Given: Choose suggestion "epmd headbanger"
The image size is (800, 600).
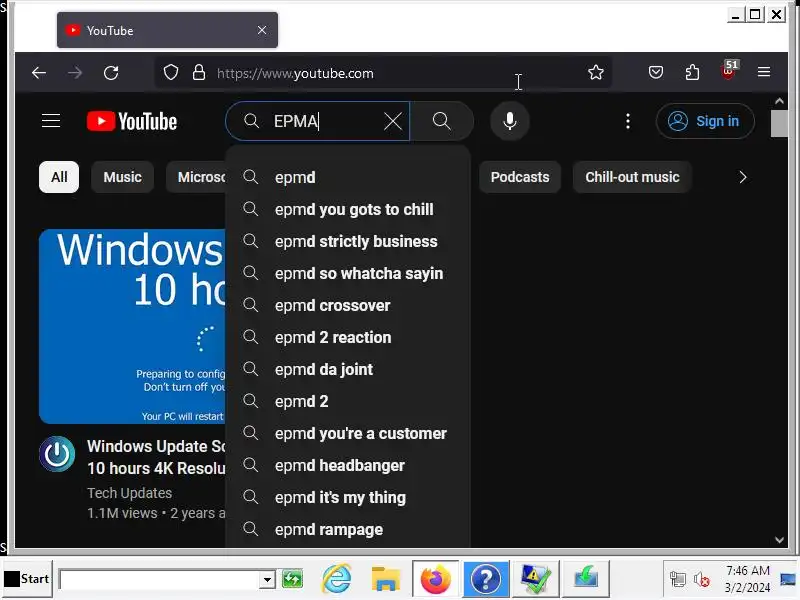Looking at the screenshot, I should click(x=347, y=465).
